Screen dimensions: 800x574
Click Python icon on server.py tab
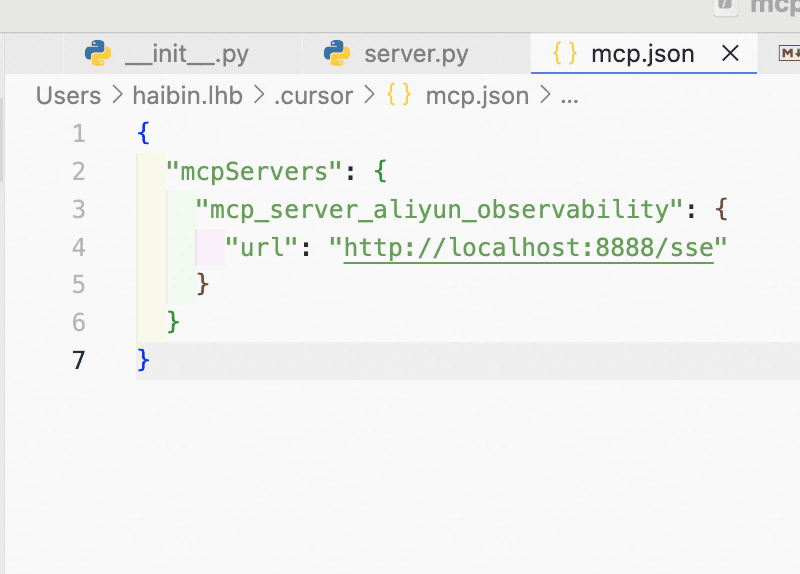tap(337, 53)
